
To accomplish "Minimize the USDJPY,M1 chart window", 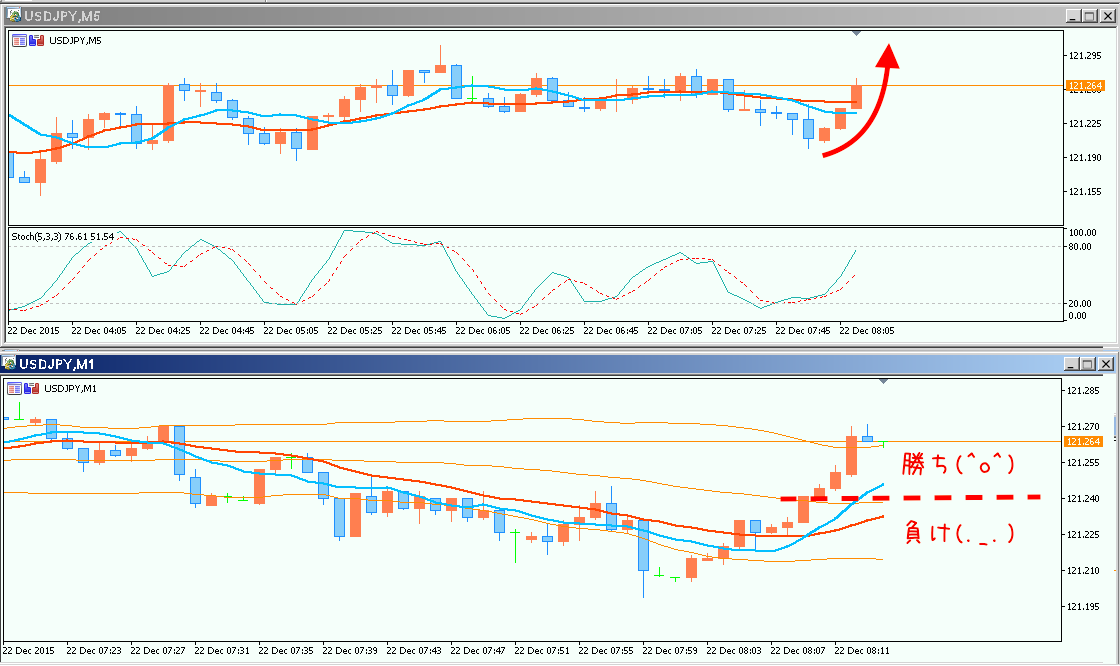I will click(x=1073, y=364).
